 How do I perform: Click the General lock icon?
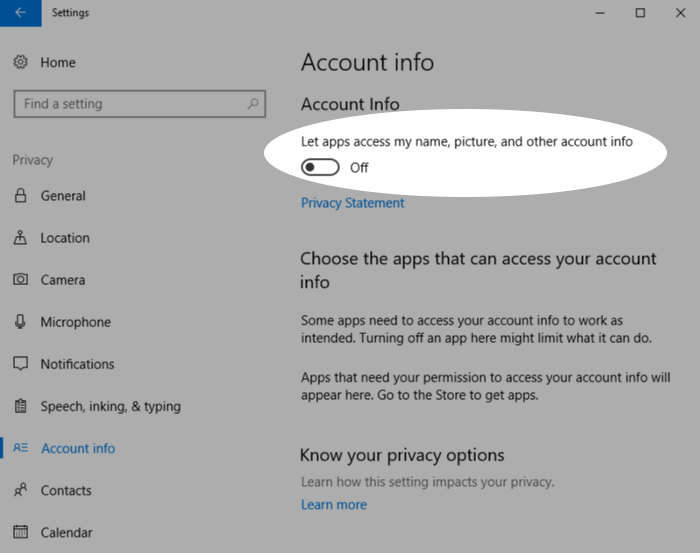click(x=21, y=195)
